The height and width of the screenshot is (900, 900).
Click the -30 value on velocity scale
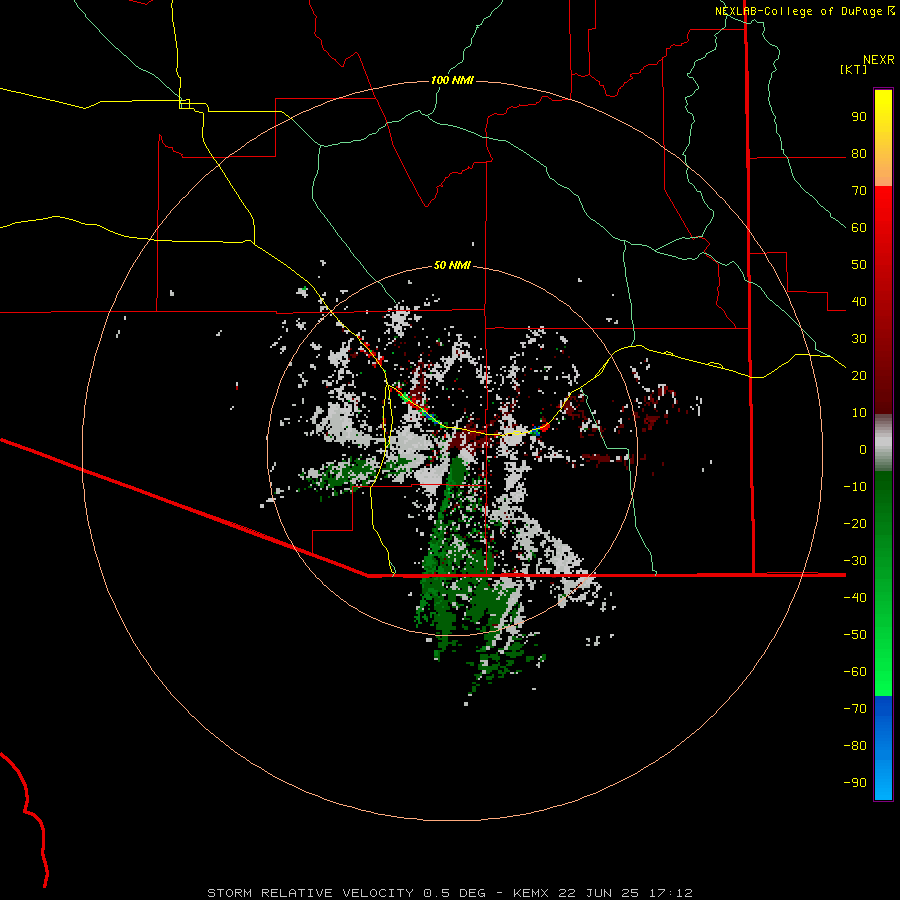855,561
